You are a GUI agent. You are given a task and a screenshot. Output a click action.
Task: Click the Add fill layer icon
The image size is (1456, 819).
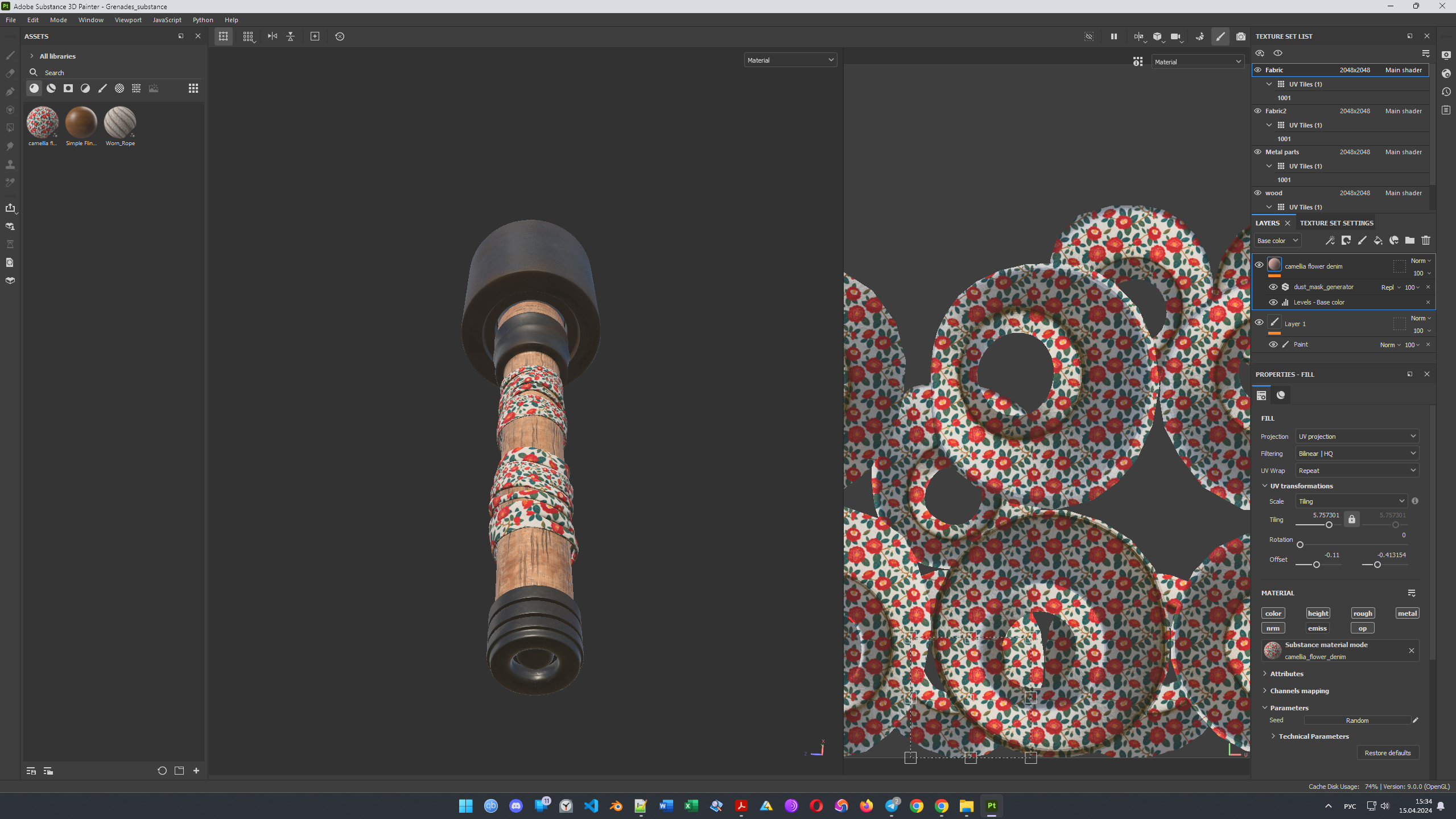[1377, 241]
